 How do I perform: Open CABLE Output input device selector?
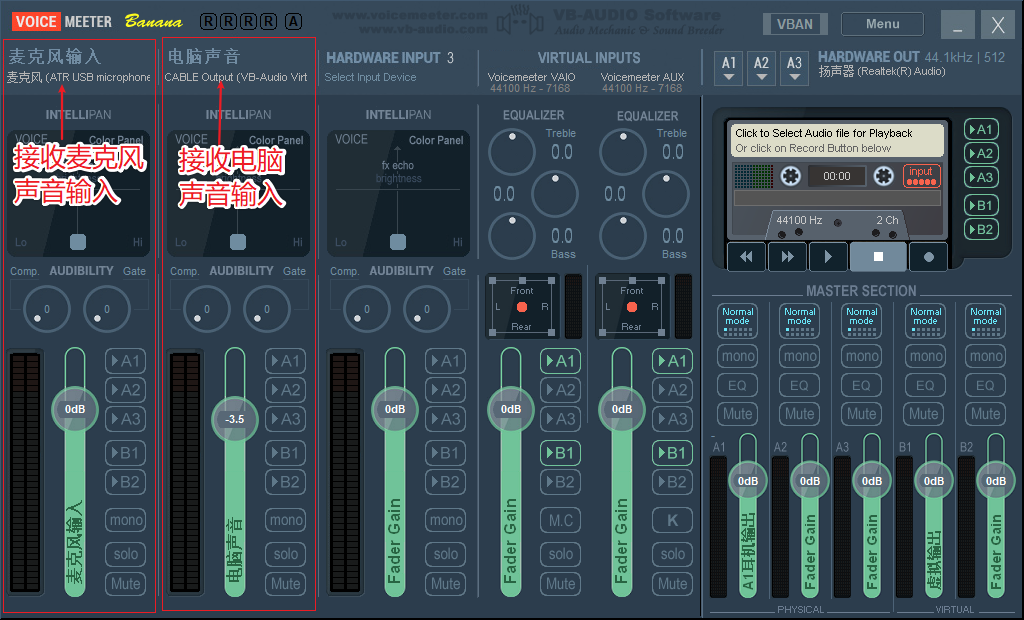pyautogui.click(x=236, y=77)
